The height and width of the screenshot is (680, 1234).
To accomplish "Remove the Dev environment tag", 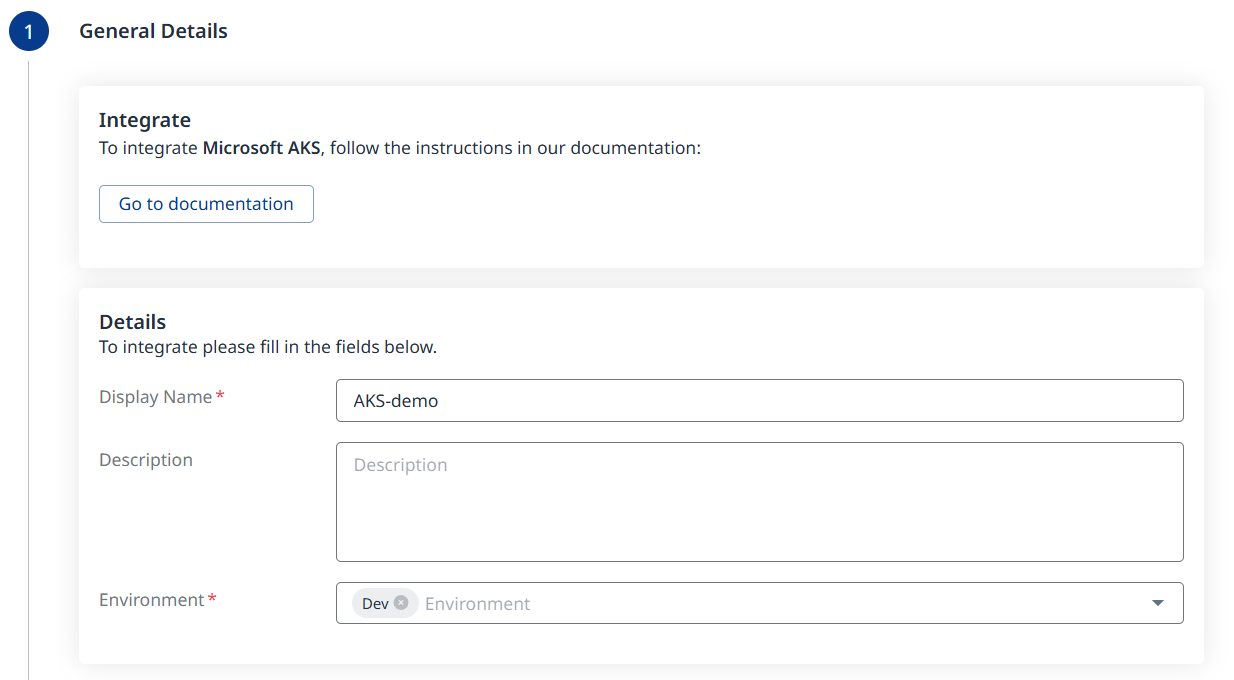I will (401, 603).
